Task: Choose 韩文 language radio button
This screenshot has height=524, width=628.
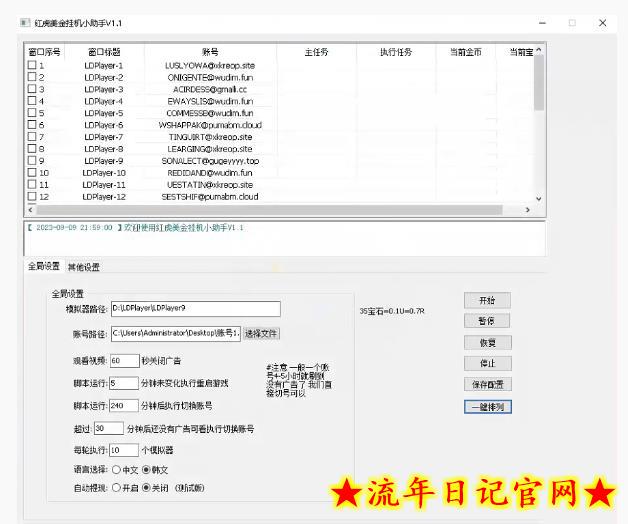Action: [x=146, y=470]
